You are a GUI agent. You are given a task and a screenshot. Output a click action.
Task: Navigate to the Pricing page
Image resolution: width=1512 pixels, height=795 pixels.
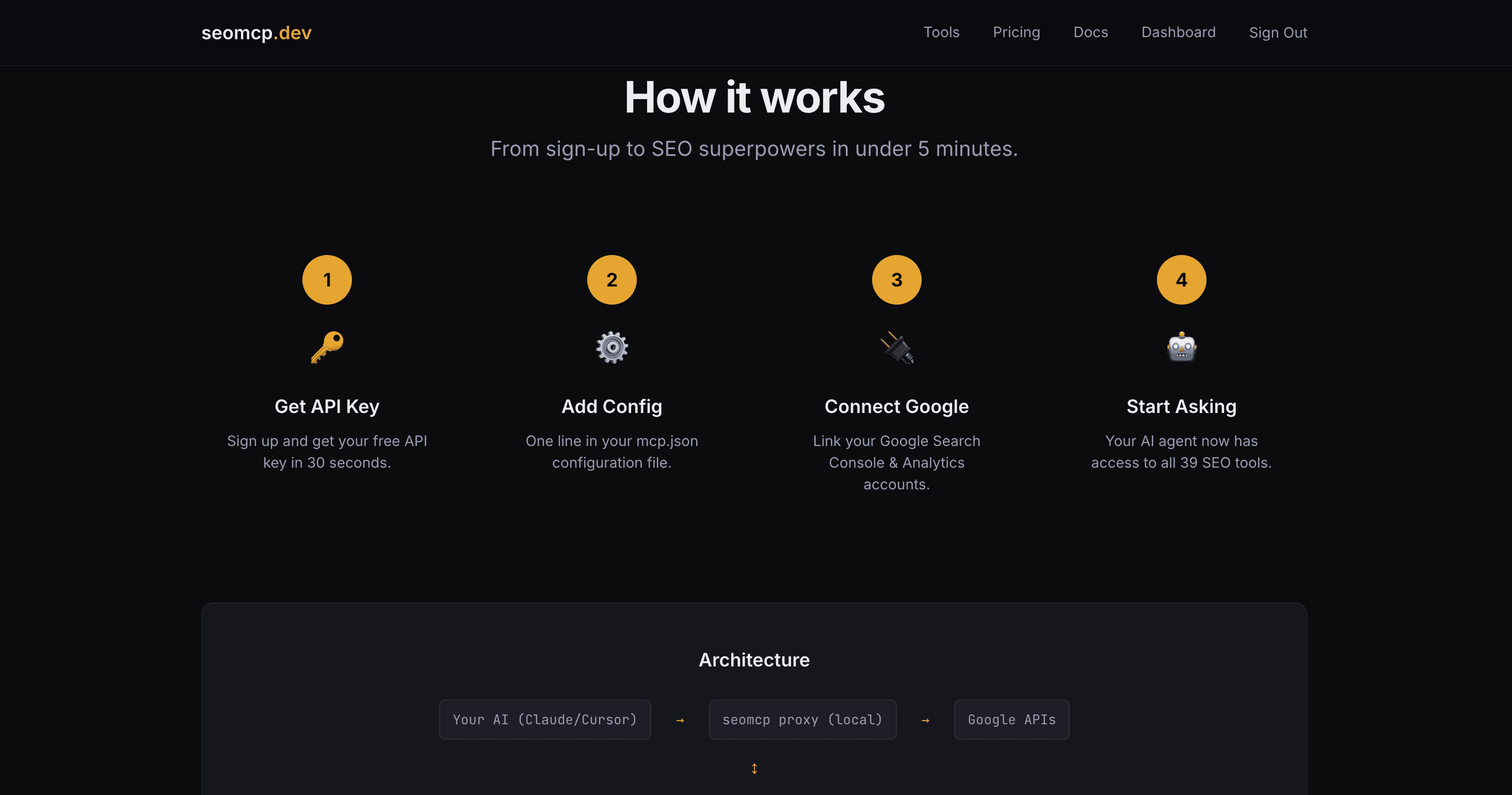point(1017,33)
